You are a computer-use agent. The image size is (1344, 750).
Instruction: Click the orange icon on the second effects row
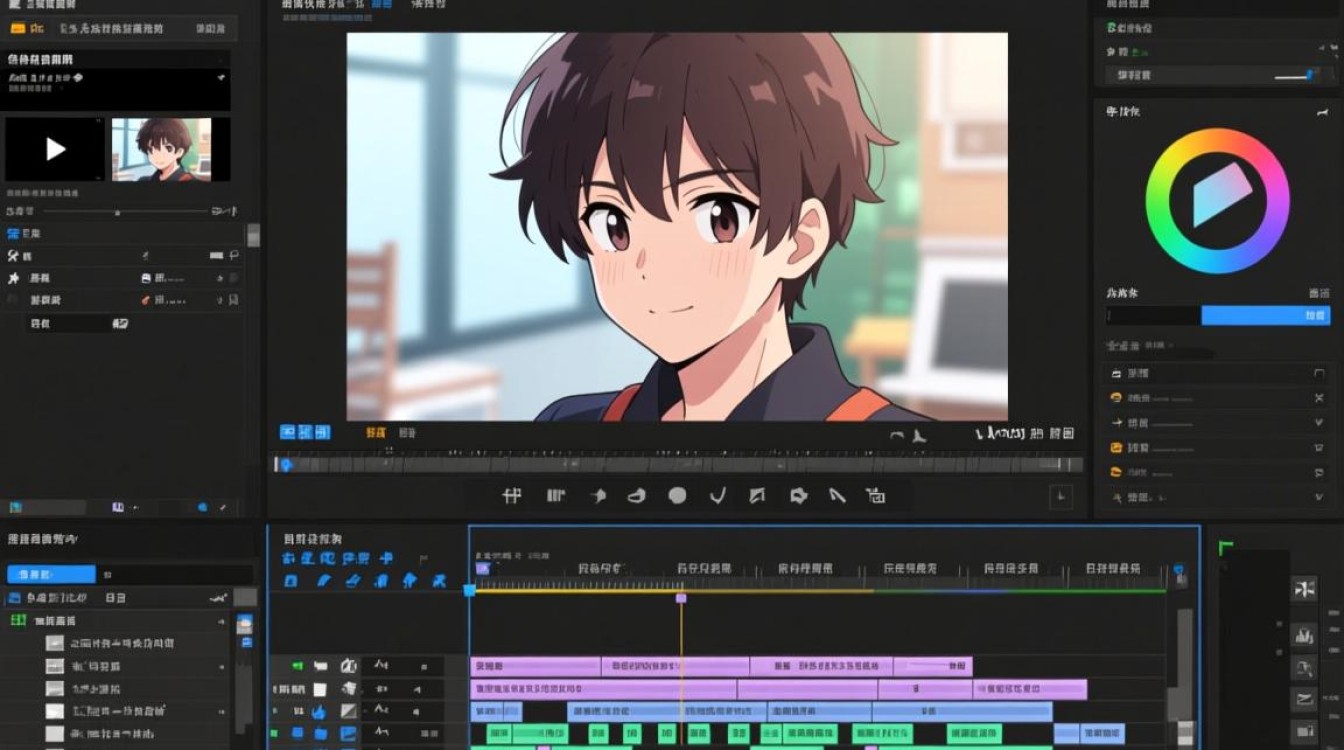[x=1116, y=398]
